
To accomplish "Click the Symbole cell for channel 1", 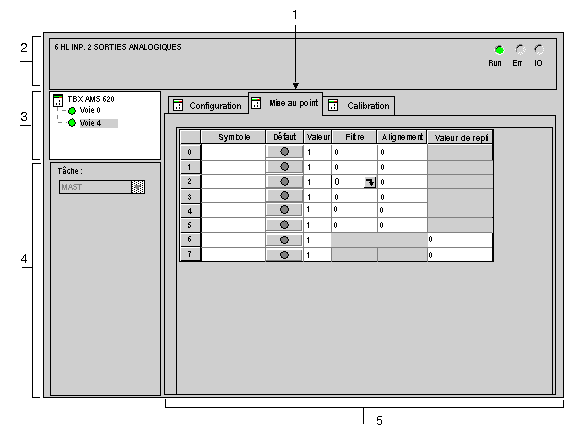I will (233, 167).
